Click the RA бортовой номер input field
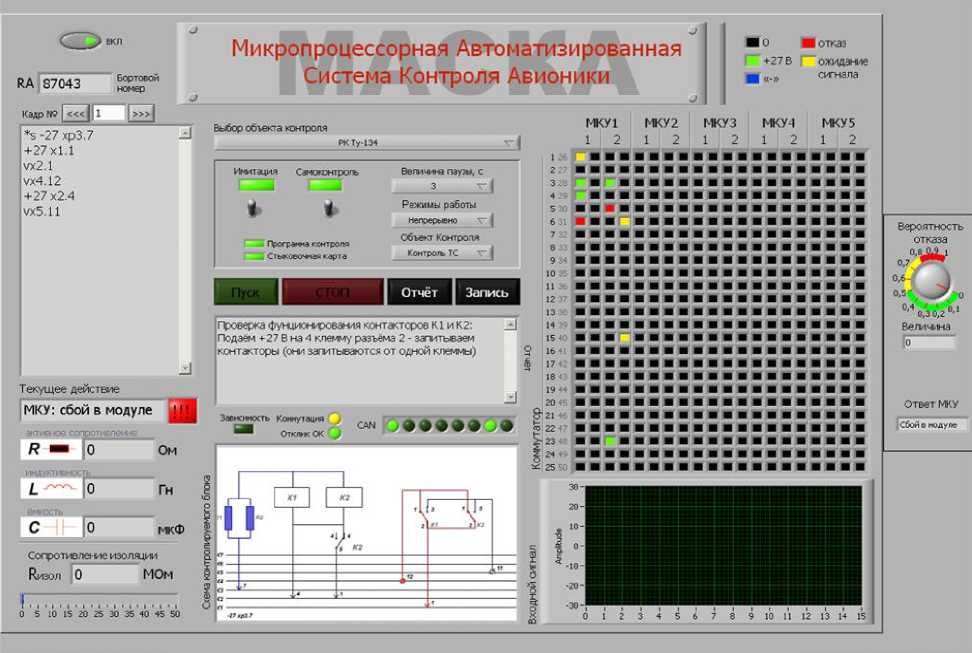The height and width of the screenshot is (653, 972). pyautogui.click(x=74, y=83)
